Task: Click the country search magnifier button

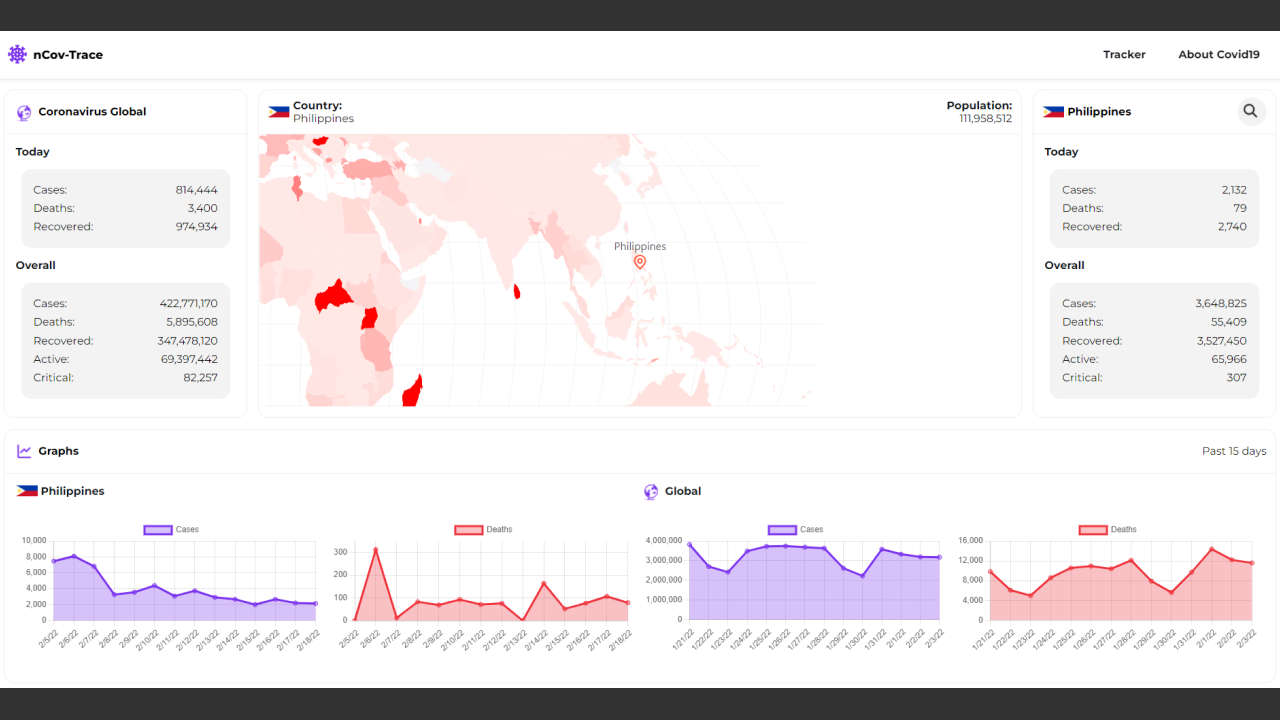Action: (x=1250, y=111)
